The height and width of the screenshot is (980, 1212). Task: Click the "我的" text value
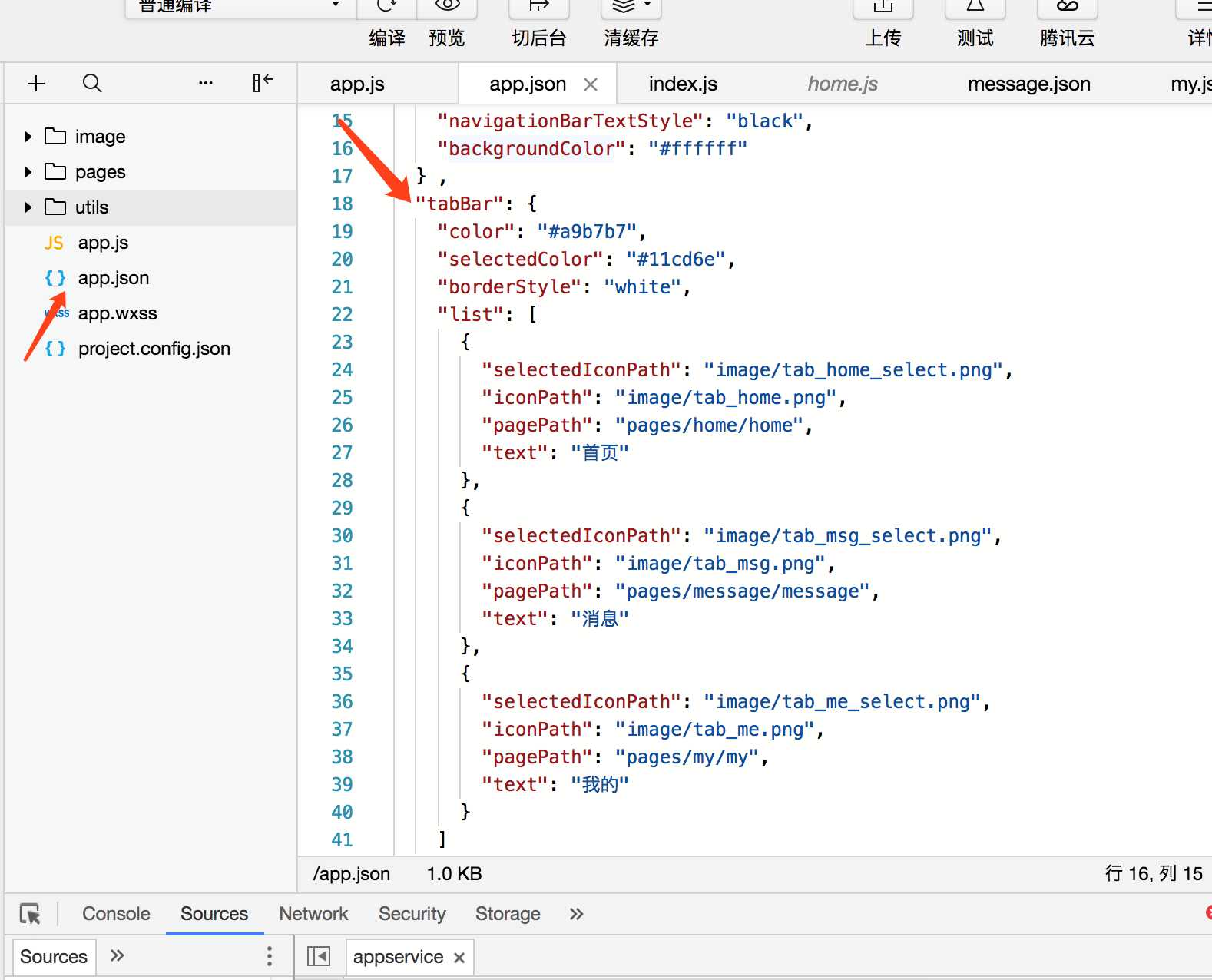(600, 785)
